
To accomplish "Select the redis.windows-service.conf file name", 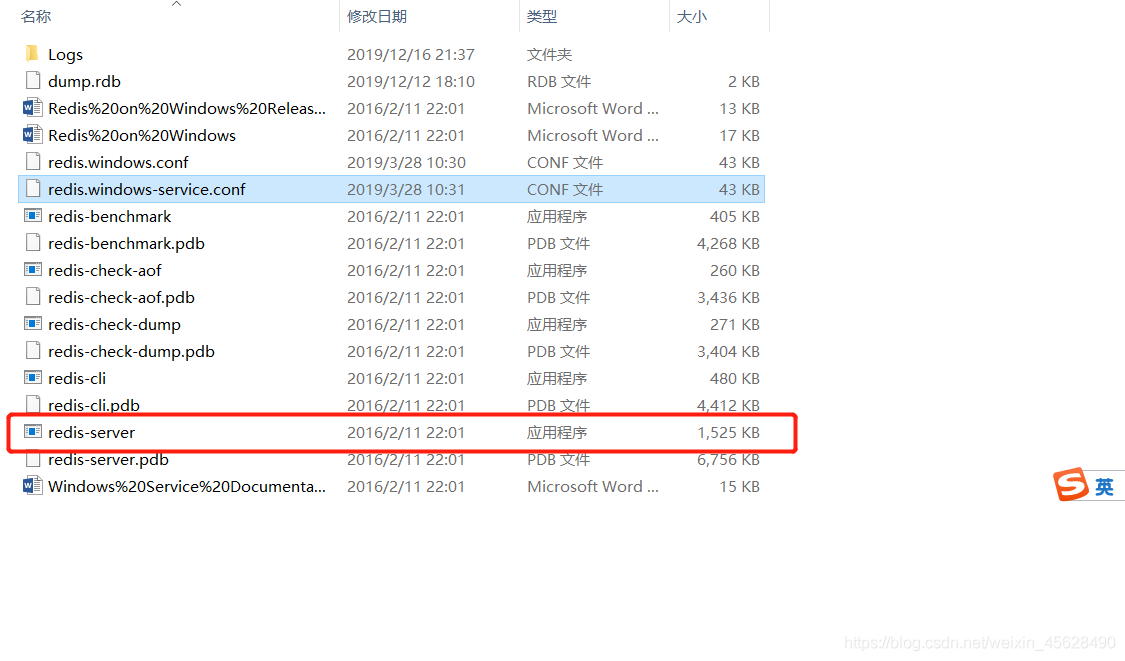I will [x=146, y=189].
